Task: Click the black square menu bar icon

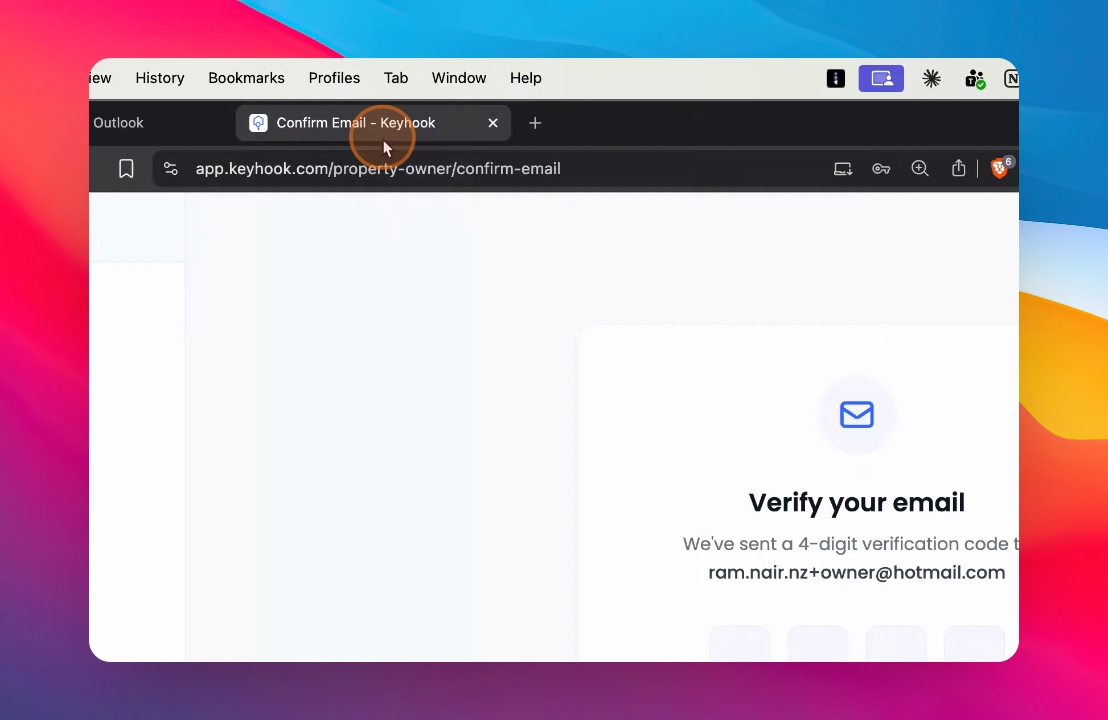Action: pos(835,78)
